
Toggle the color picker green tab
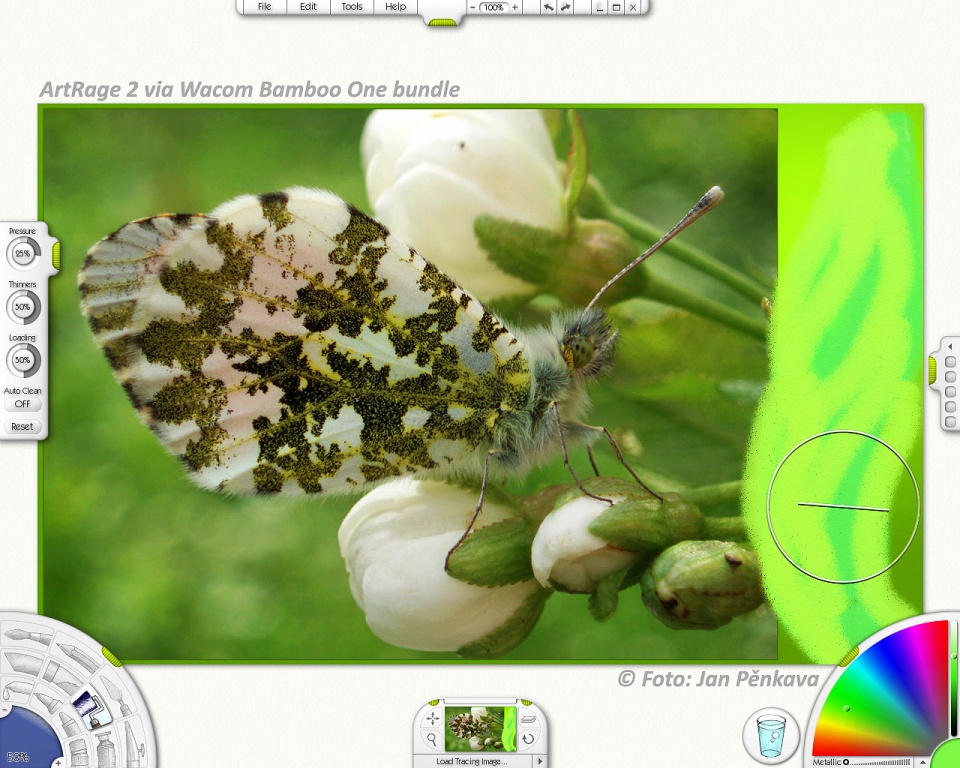(849, 657)
